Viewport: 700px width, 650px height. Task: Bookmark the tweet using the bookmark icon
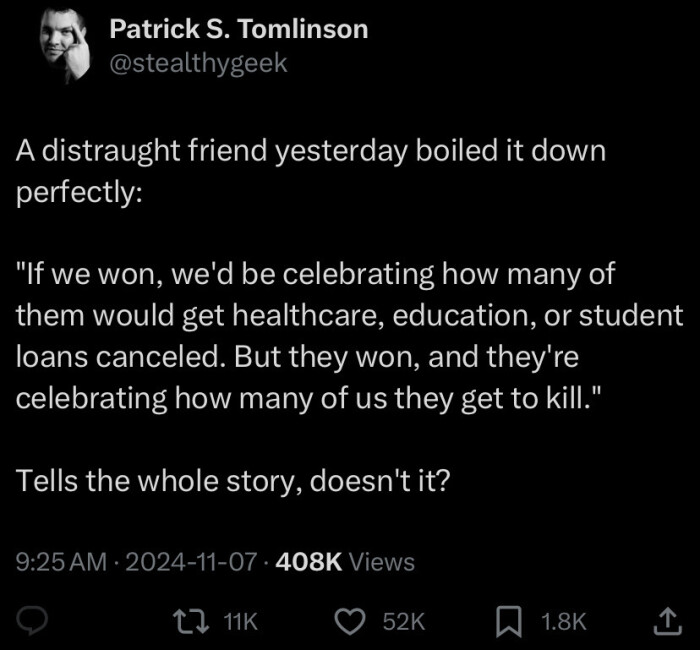[508, 621]
